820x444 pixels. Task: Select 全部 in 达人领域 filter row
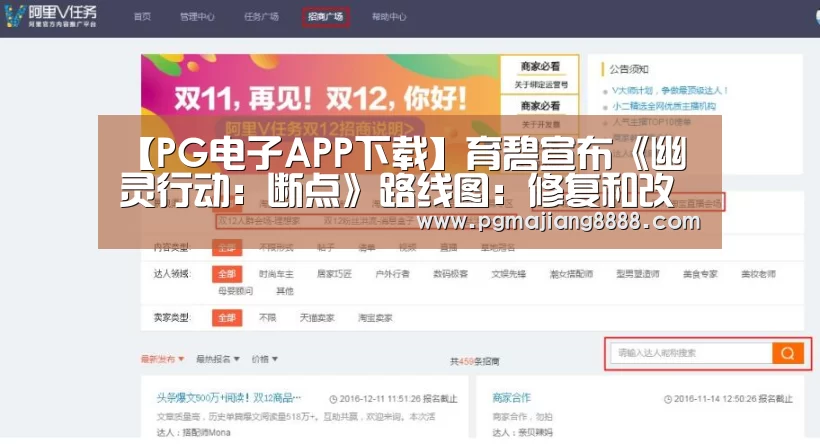(227, 274)
